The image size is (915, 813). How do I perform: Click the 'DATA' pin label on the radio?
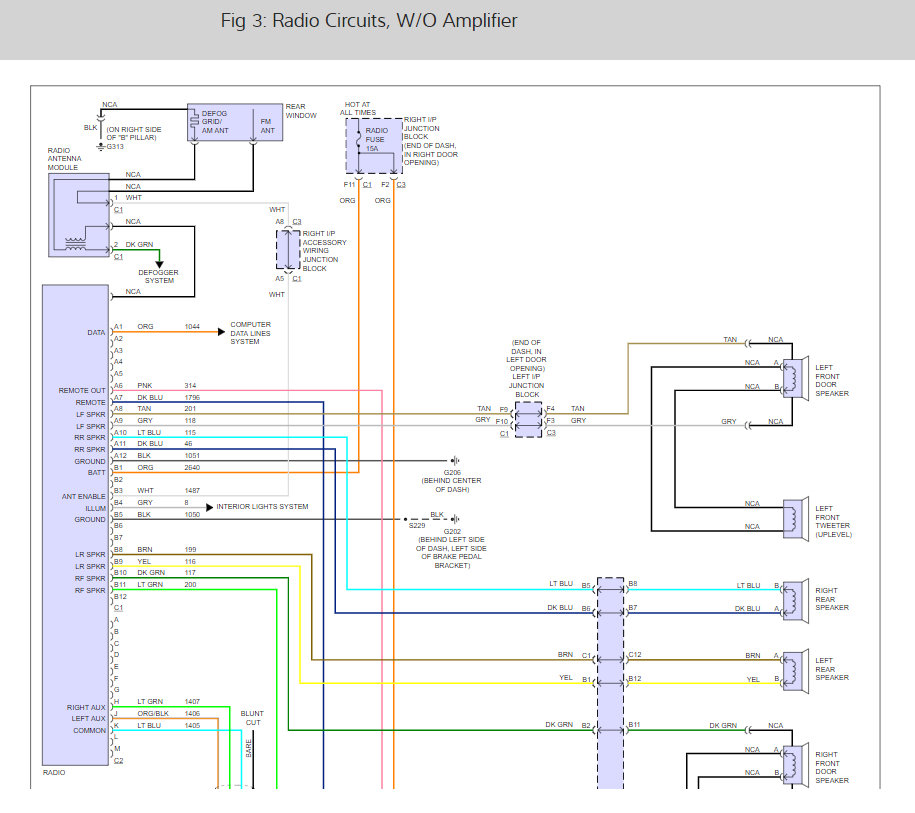pos(96,333)
